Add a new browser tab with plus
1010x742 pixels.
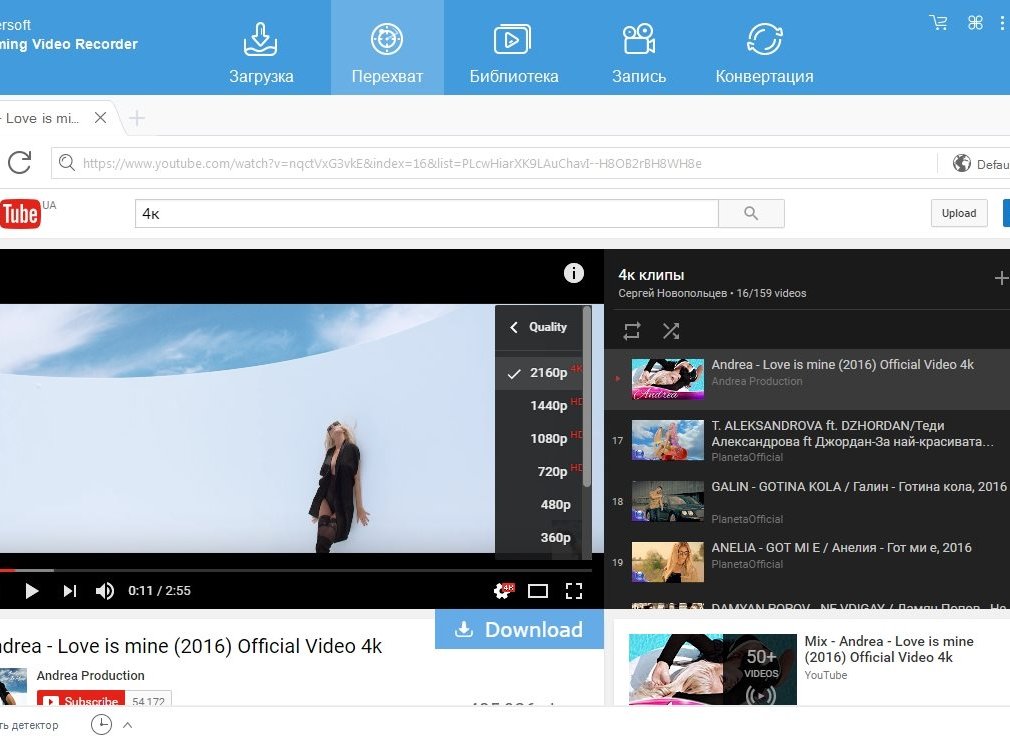(x=137, y=118)
